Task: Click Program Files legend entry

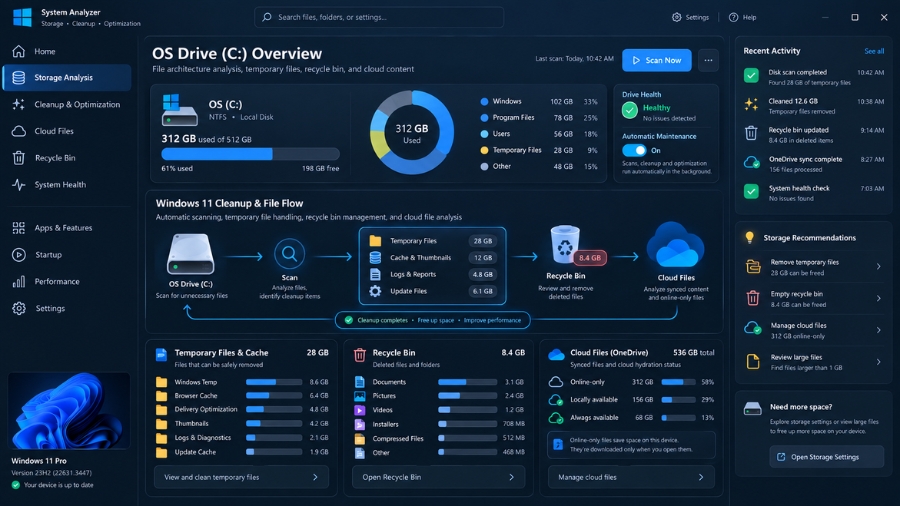Action: (538, 118)
